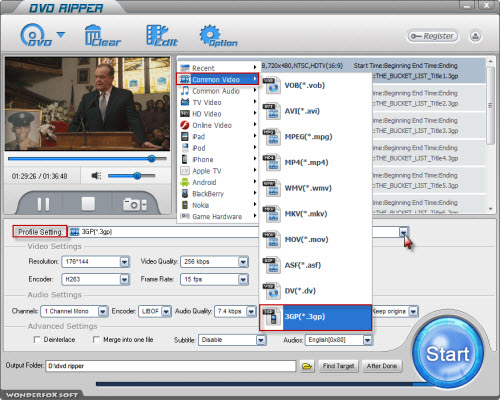
Task: Open the Nokia device category
Action: click(218, 205)
